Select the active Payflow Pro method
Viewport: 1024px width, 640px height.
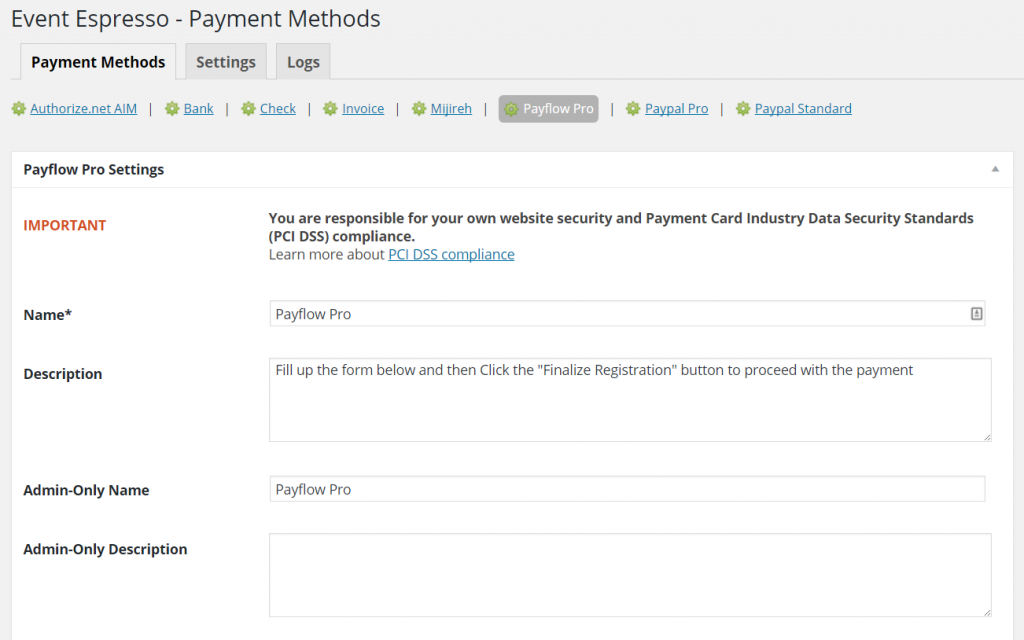(549, 109)
